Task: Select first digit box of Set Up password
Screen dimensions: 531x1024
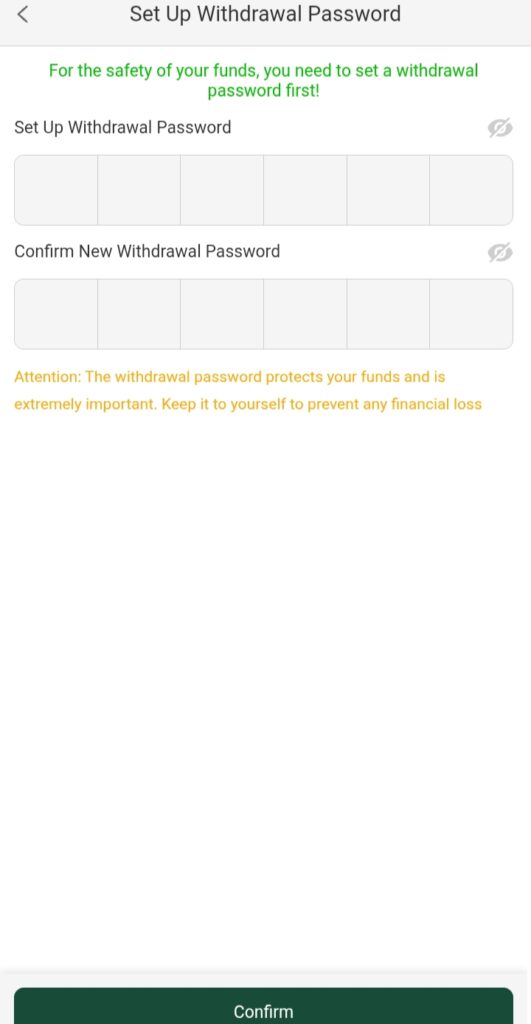Action: click(x=56, y=190)
